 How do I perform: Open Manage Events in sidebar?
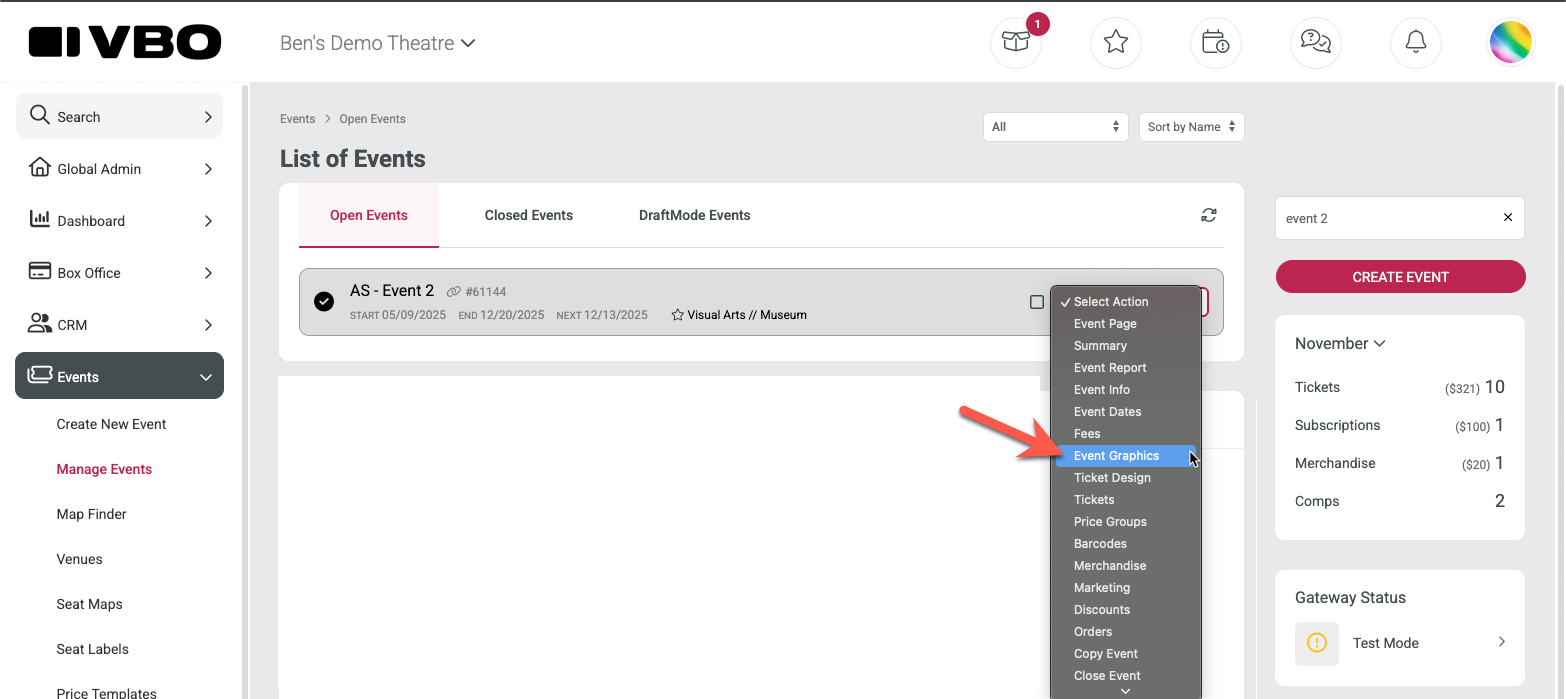[104, 469]
